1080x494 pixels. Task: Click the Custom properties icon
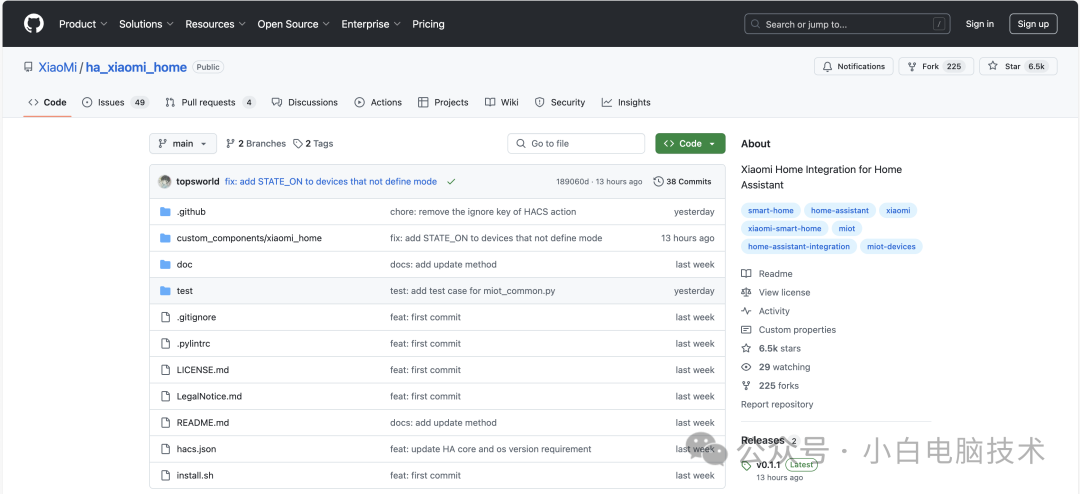click(x=746, y=329)
